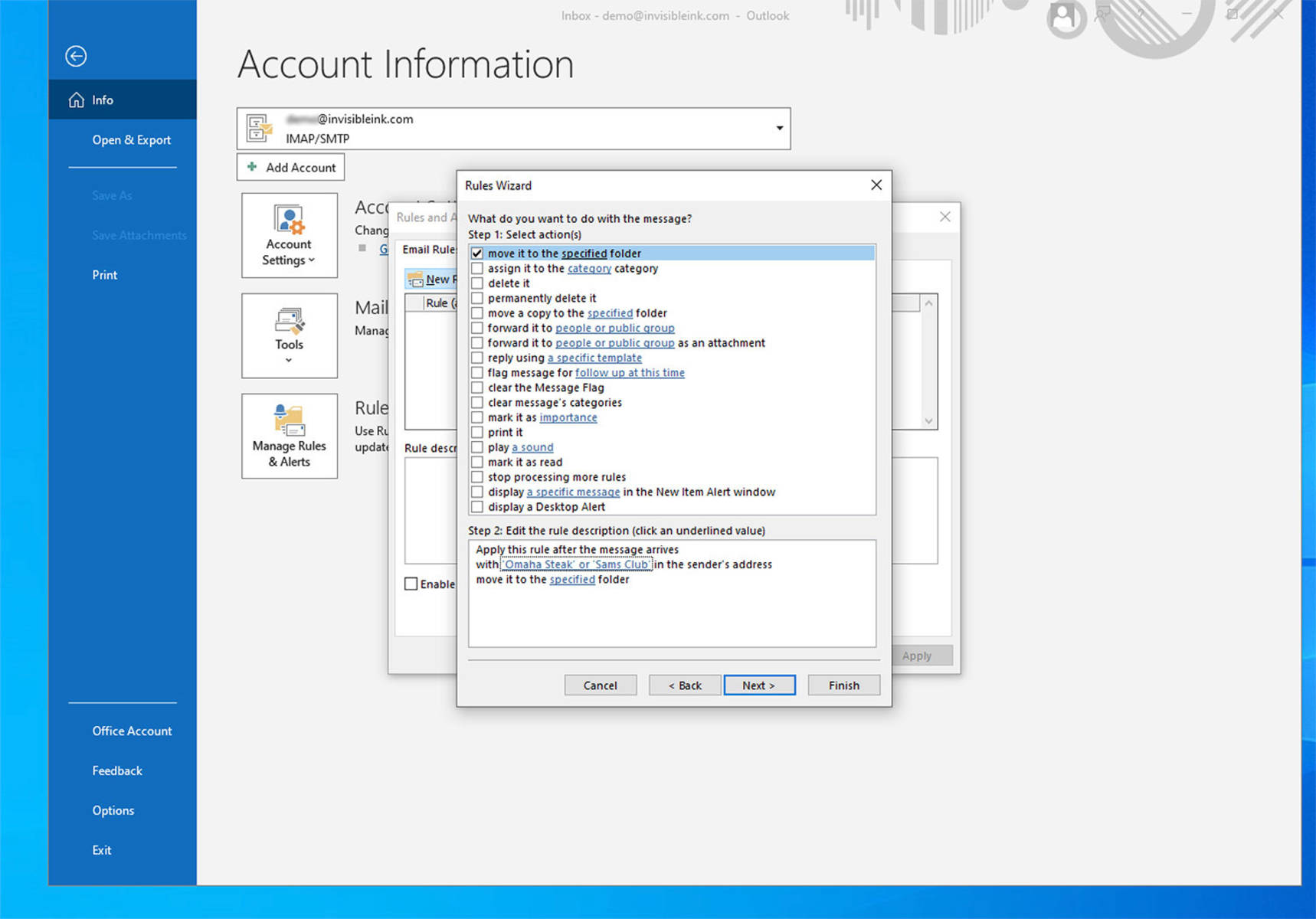Image resolution: width=1316 pixels, height=919 pixels.
Task: Open the Info tab
Action: point(123,100)
